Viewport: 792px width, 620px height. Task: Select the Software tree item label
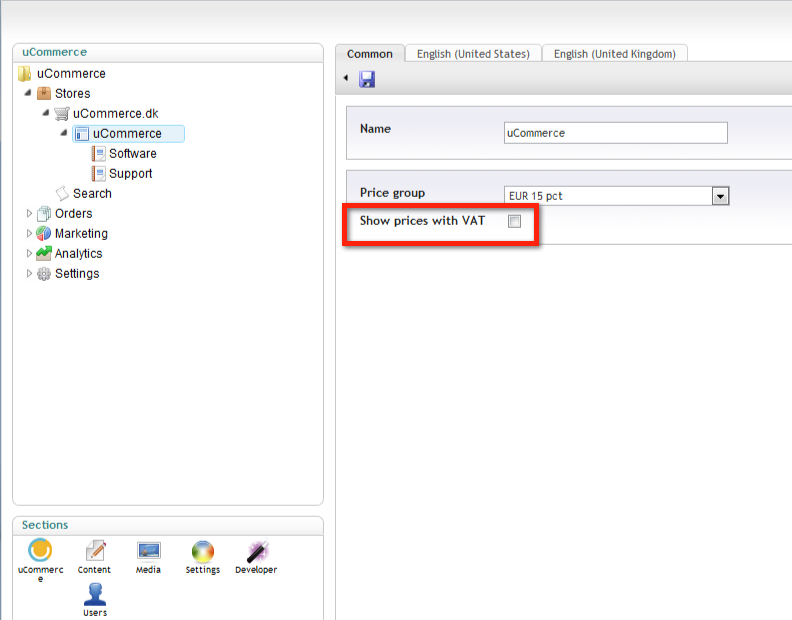[133, 154]
